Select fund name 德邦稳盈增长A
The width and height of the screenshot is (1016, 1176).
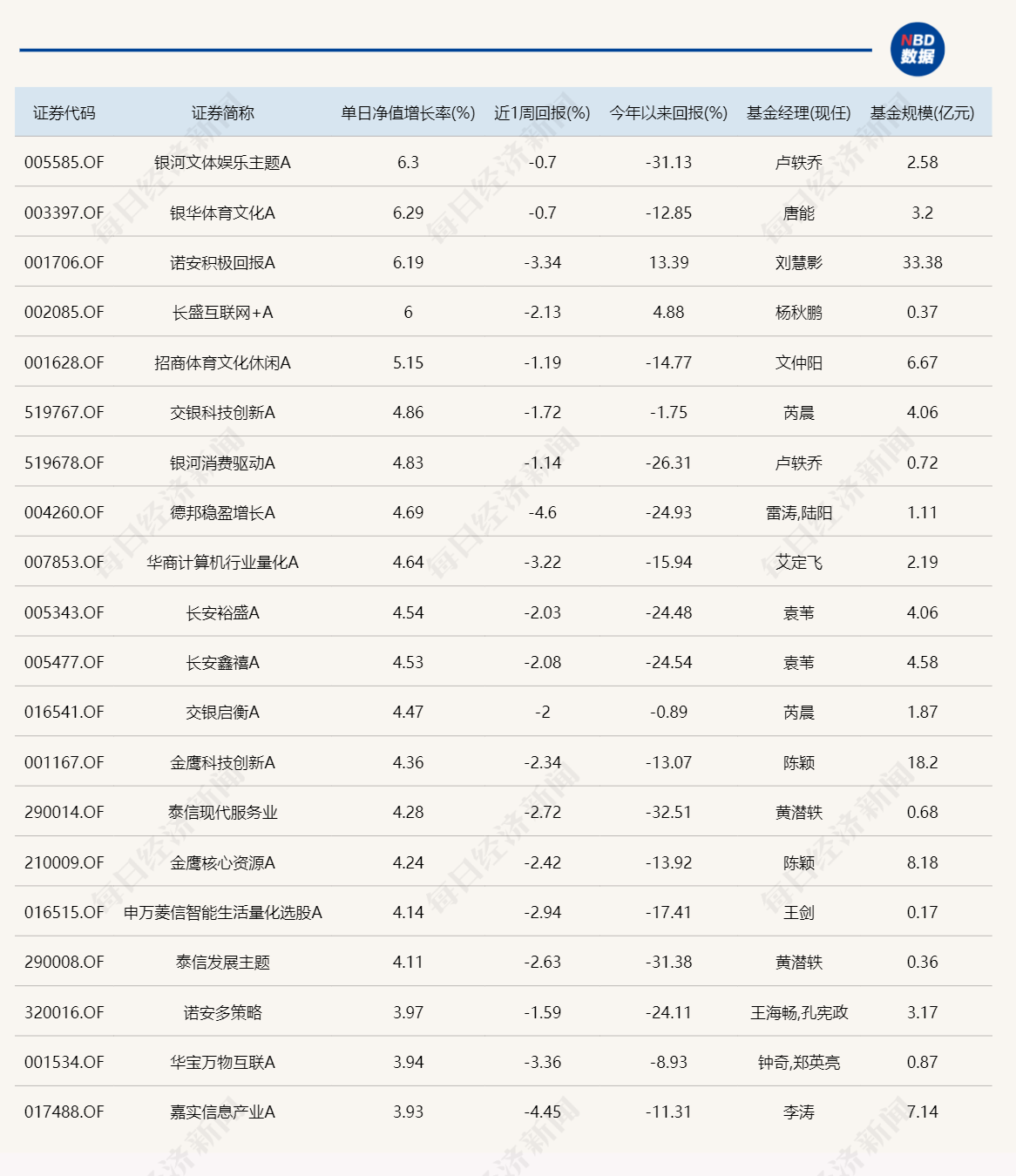pos(223,512)
